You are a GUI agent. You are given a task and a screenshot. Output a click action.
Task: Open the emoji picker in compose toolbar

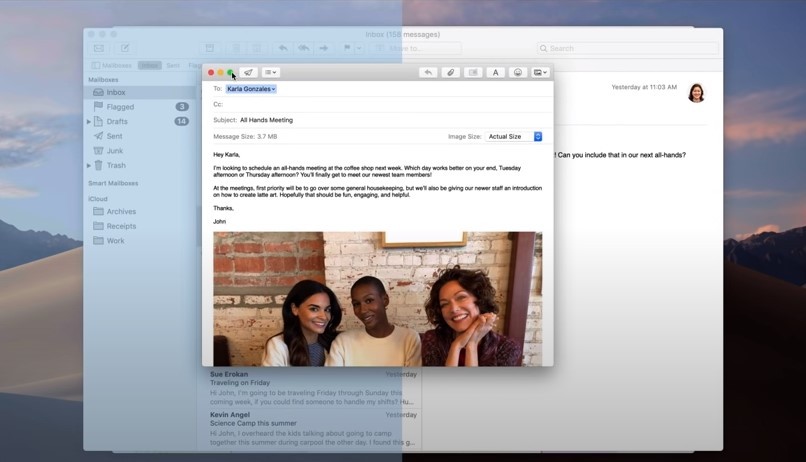(x=518, y=72)
